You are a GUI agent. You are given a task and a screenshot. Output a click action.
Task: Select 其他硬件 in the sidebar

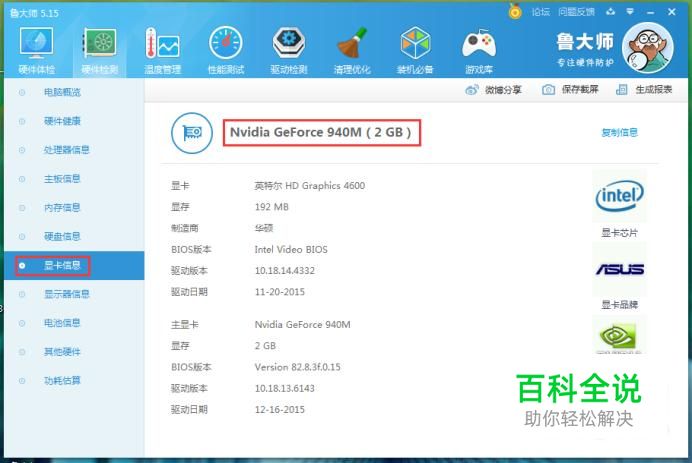tap(62, 352)
